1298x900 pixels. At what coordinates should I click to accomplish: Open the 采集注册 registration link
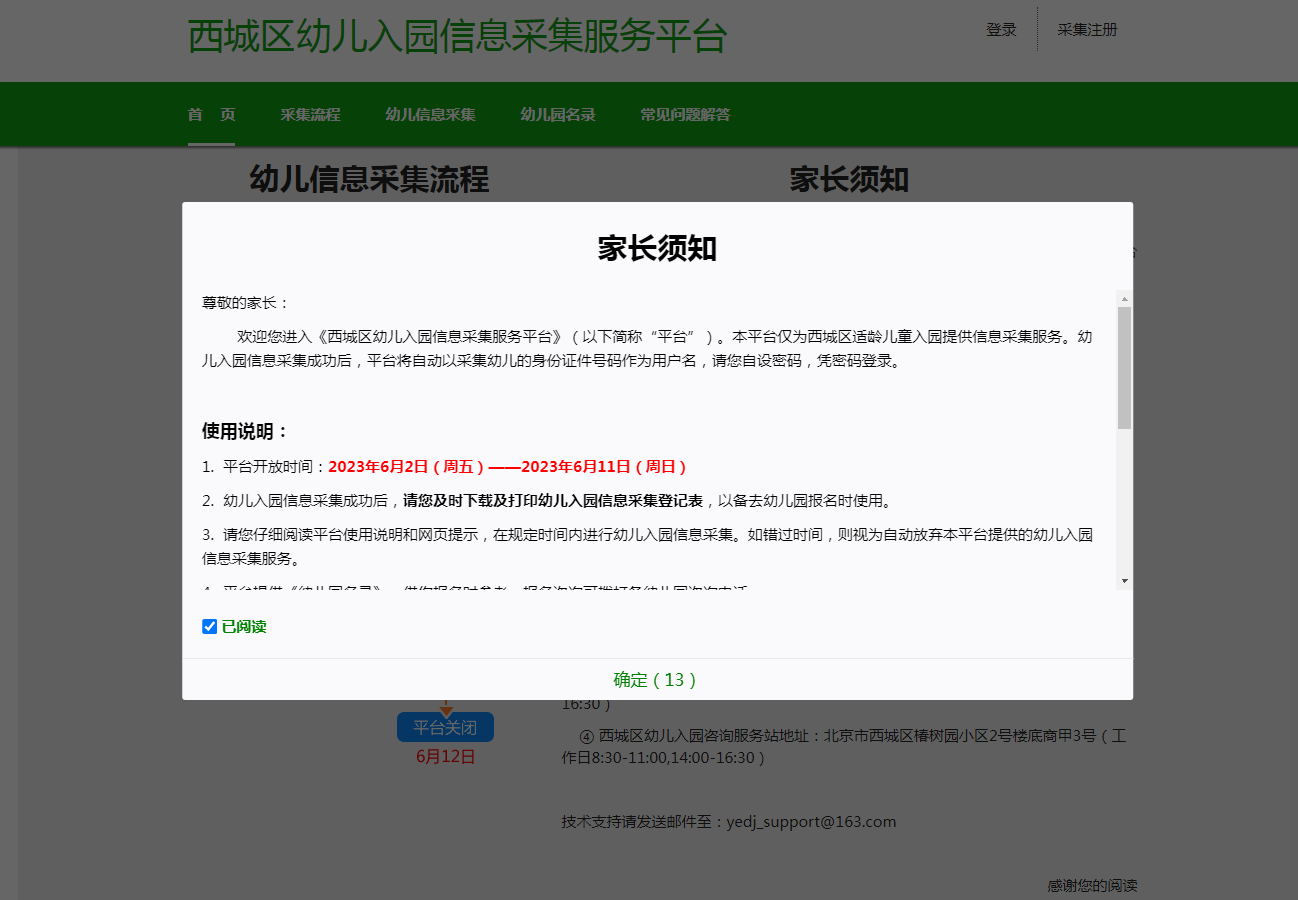tap(1087, 30)
